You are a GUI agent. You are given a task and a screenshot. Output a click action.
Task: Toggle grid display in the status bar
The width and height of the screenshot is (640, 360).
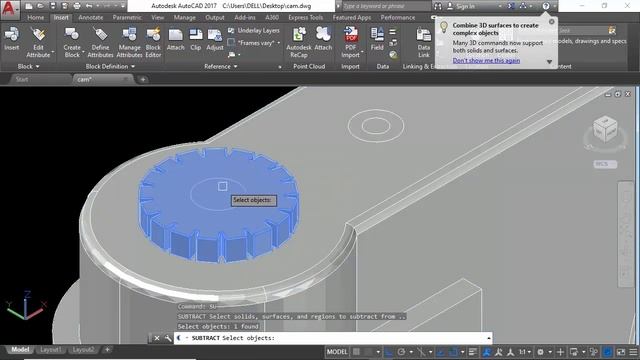click(x=356, y=352)
